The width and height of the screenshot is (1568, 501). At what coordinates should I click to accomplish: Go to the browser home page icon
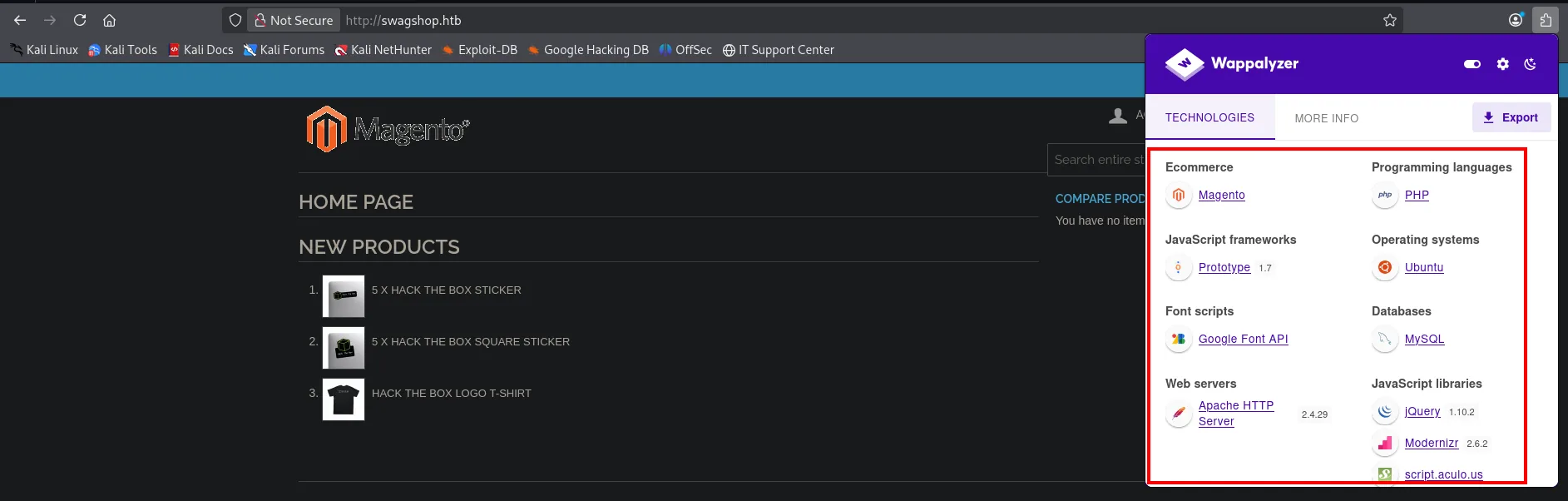tap(109, 20)
